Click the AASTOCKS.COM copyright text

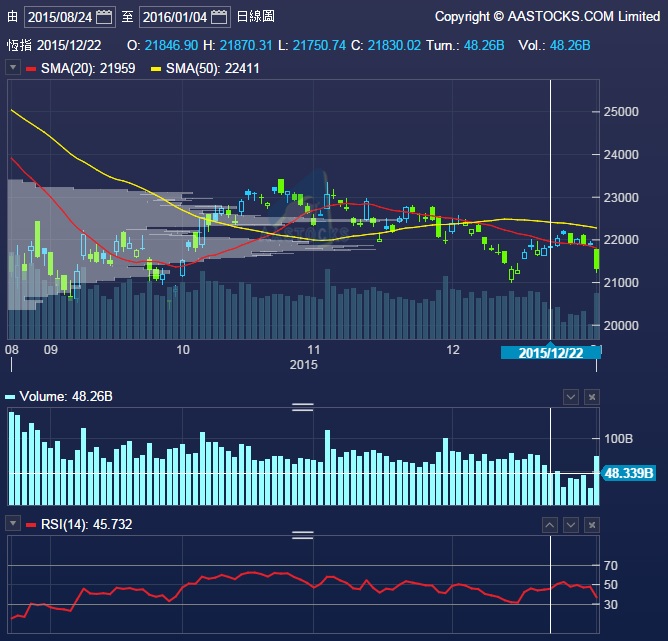(547, 17)
